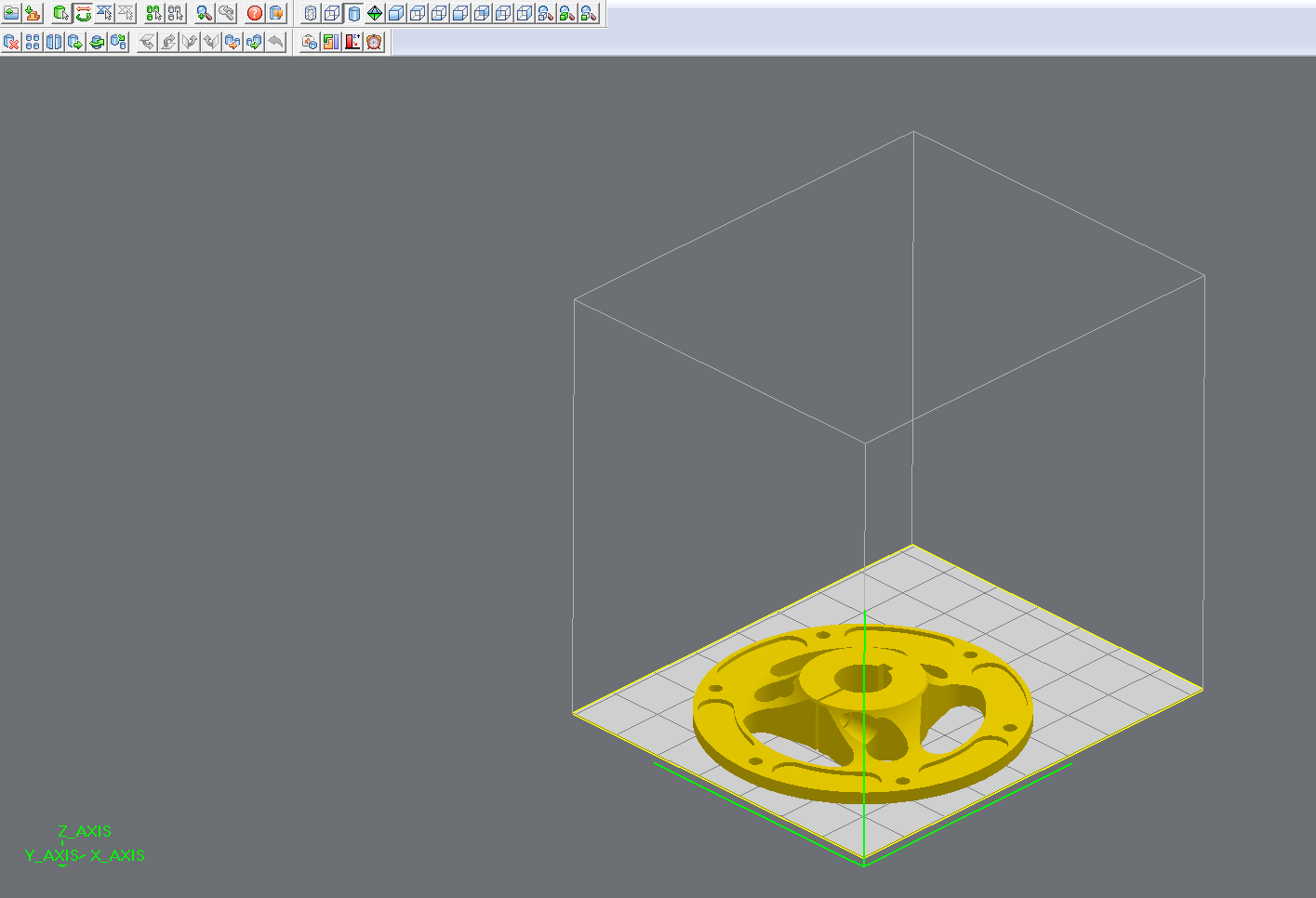Click the alarm clock build time icon
The image size is (1316, 898).
click(x=374, y=42)
